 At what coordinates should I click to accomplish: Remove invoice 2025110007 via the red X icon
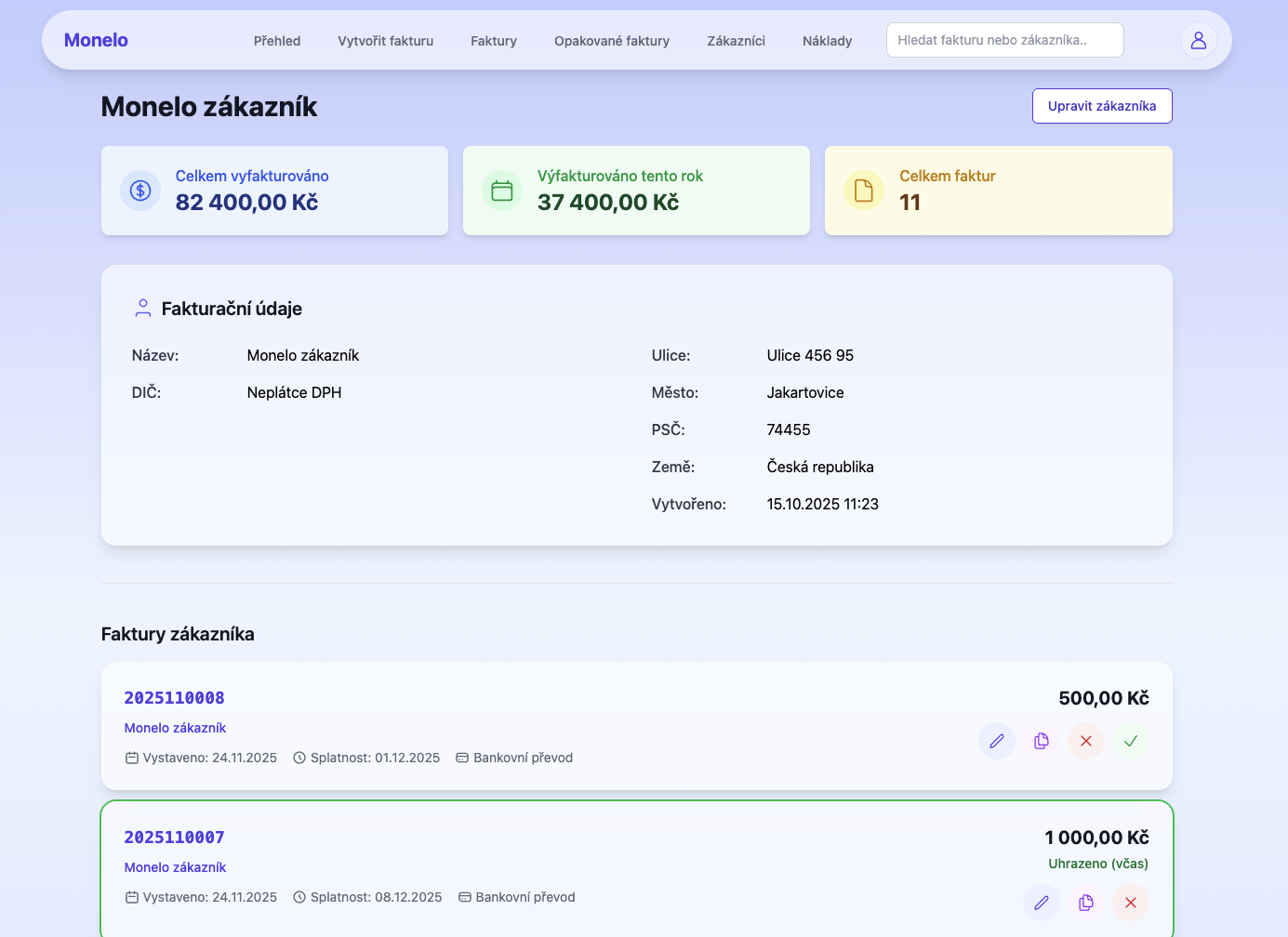pyautogui.click(x=1130, y=903)
